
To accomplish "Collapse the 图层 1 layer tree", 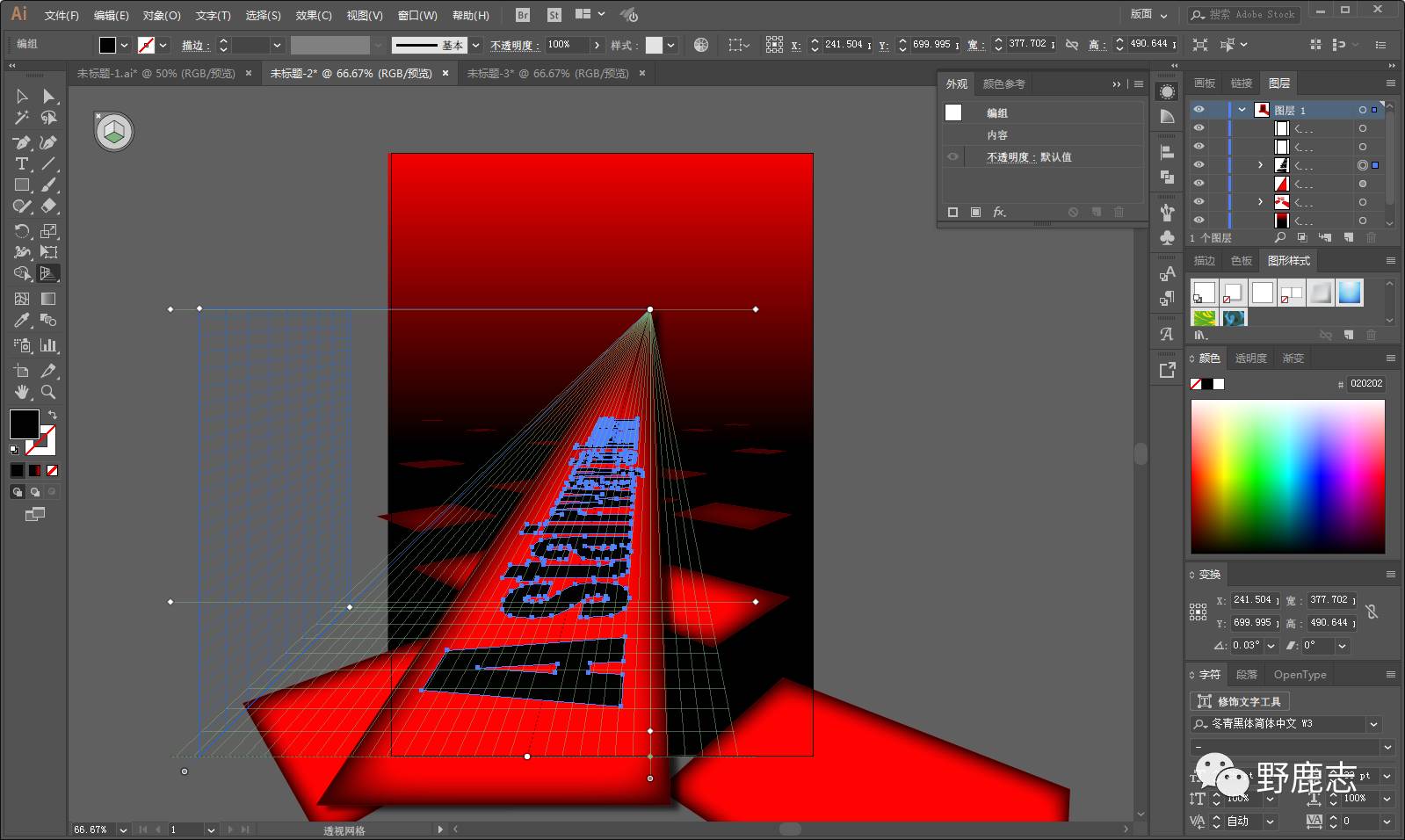I will [x=1242, y=110].
